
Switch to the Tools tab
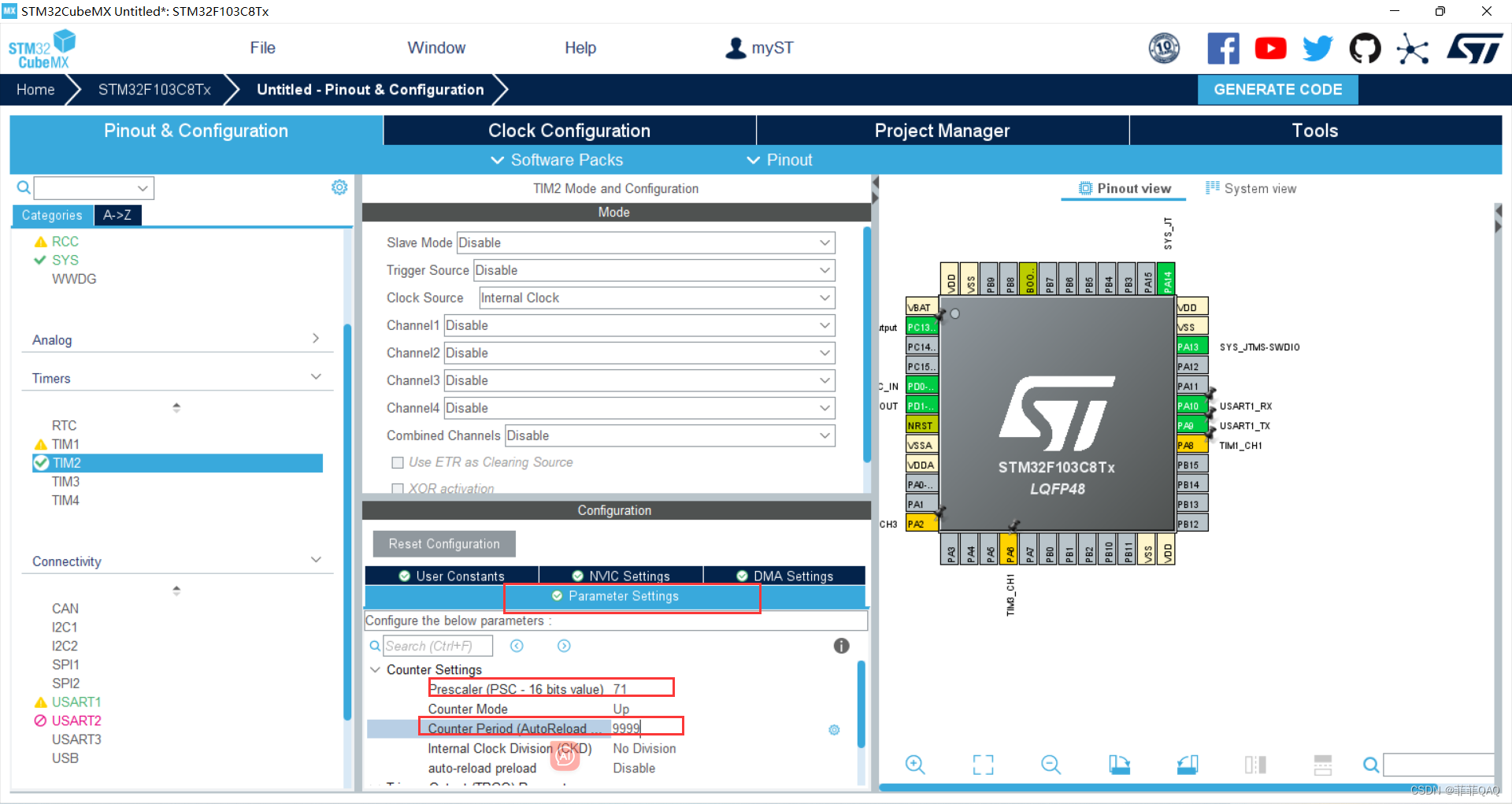1315,131
